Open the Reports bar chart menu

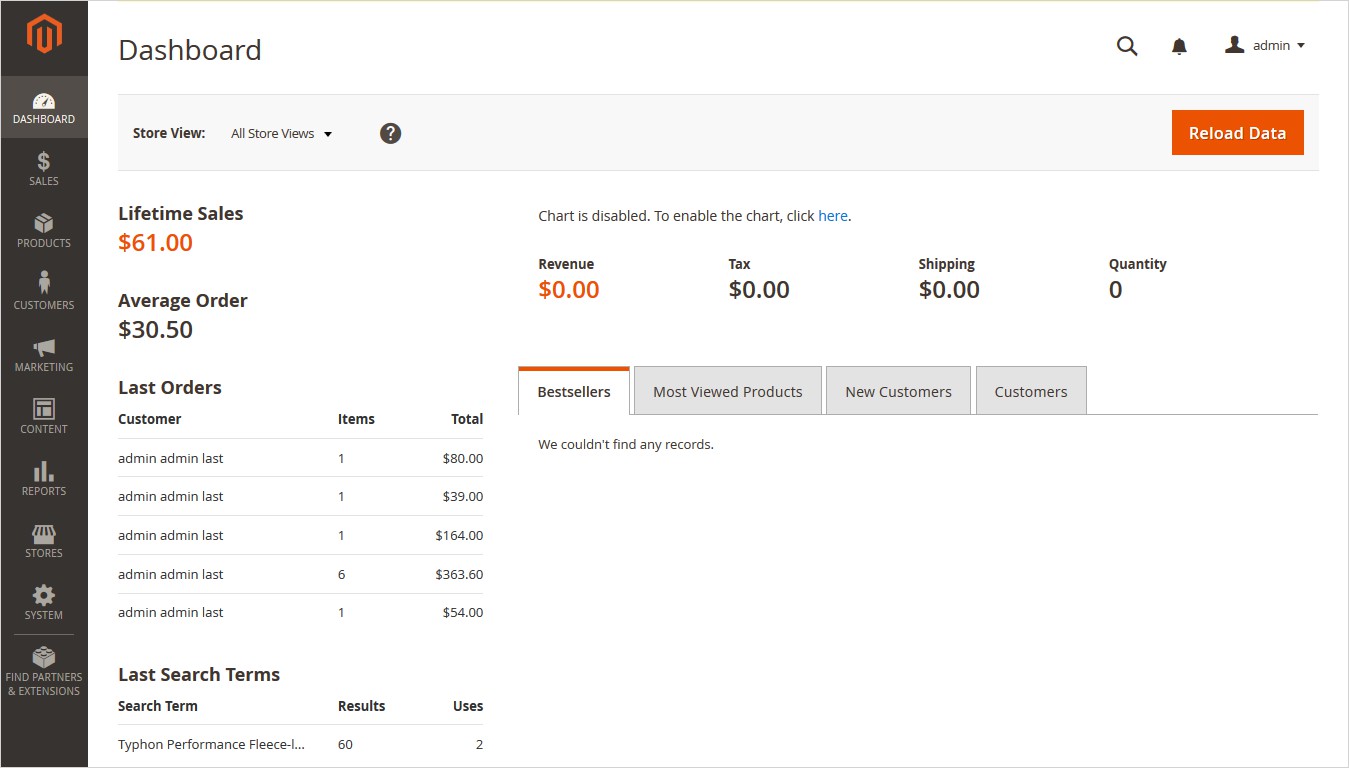click(44, 478)
